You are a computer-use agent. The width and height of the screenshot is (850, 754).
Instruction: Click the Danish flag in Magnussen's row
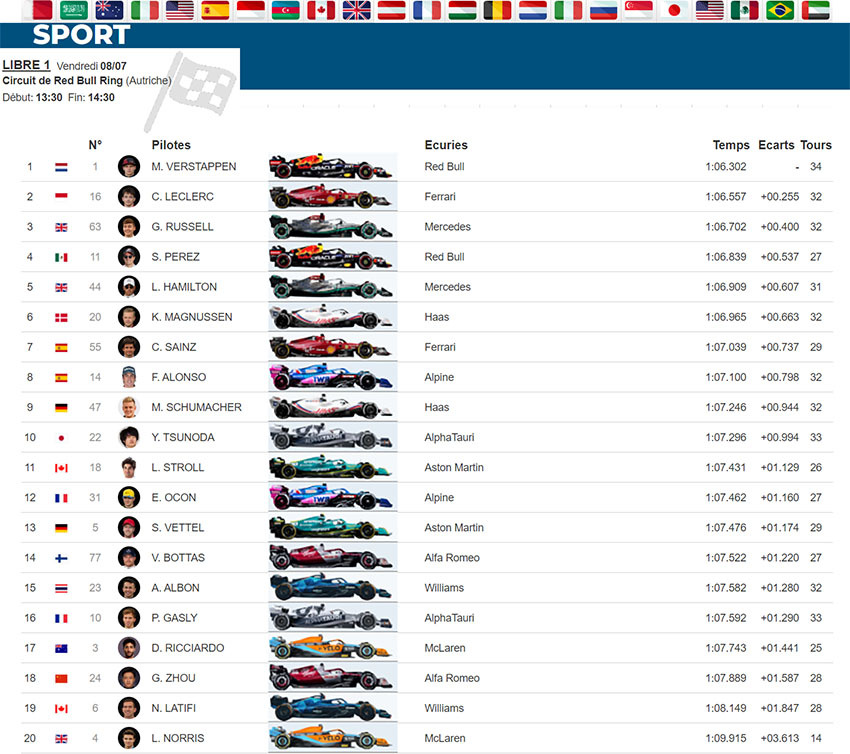pos(61,318)
